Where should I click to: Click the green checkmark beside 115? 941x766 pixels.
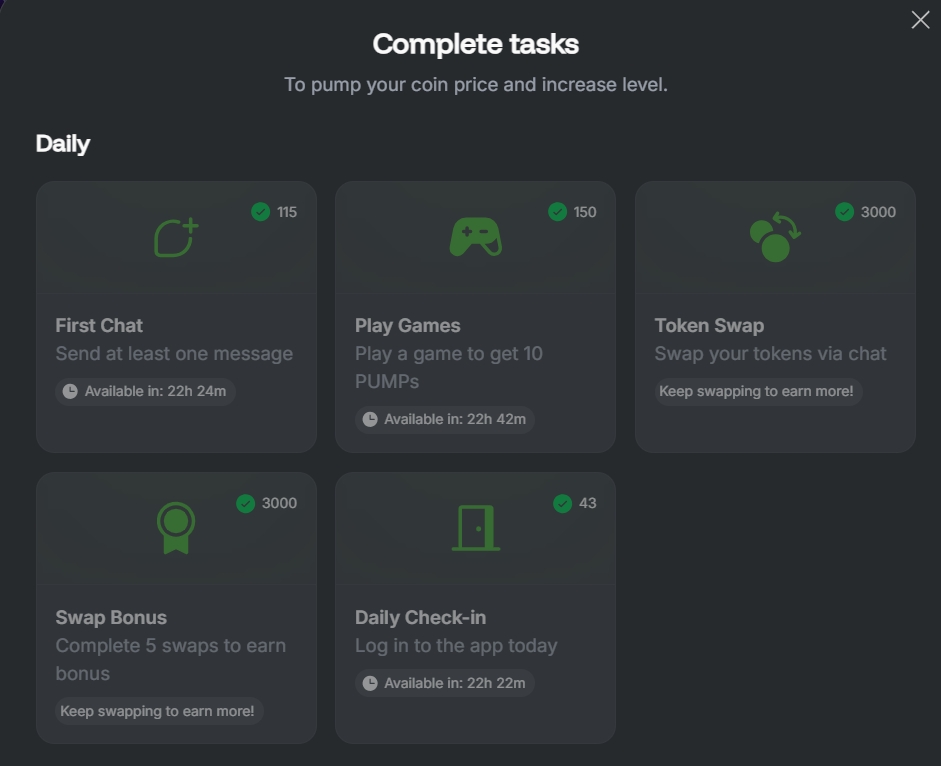(260, 211)
